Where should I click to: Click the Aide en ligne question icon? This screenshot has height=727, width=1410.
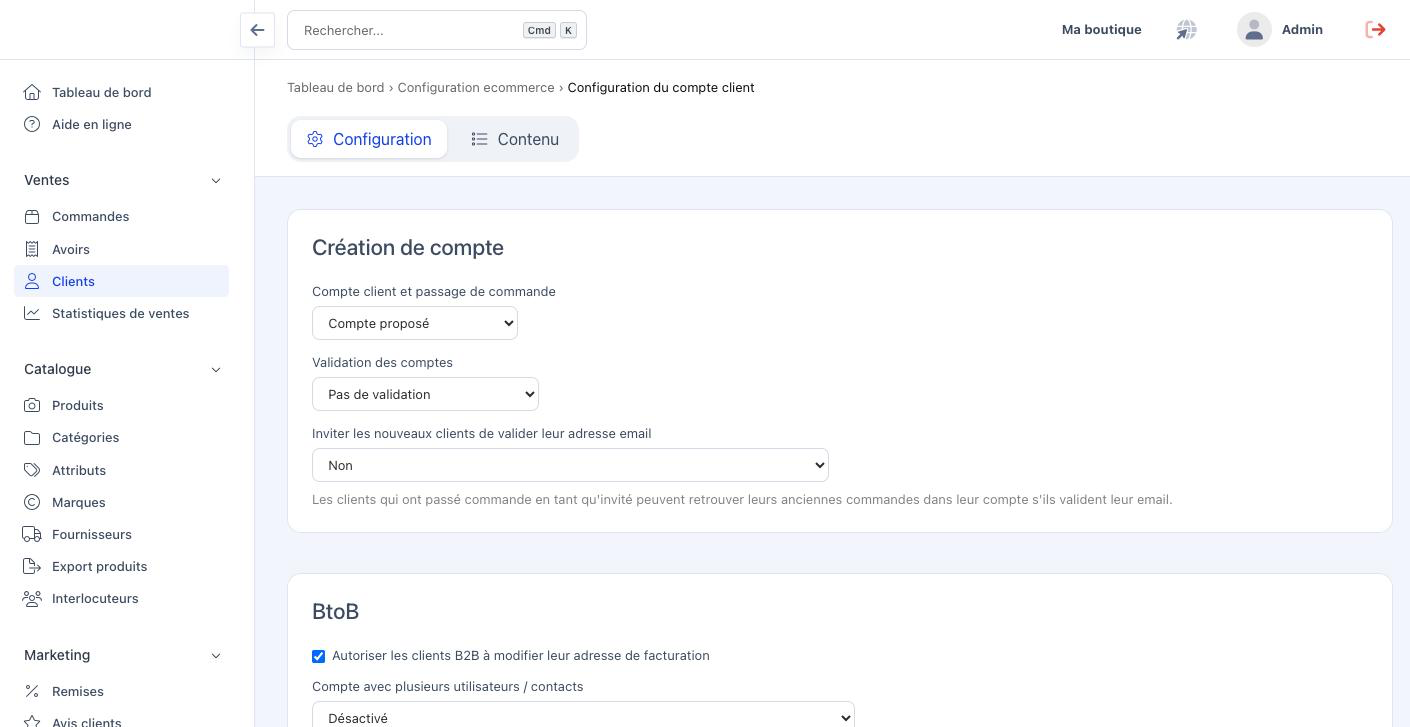32,124
